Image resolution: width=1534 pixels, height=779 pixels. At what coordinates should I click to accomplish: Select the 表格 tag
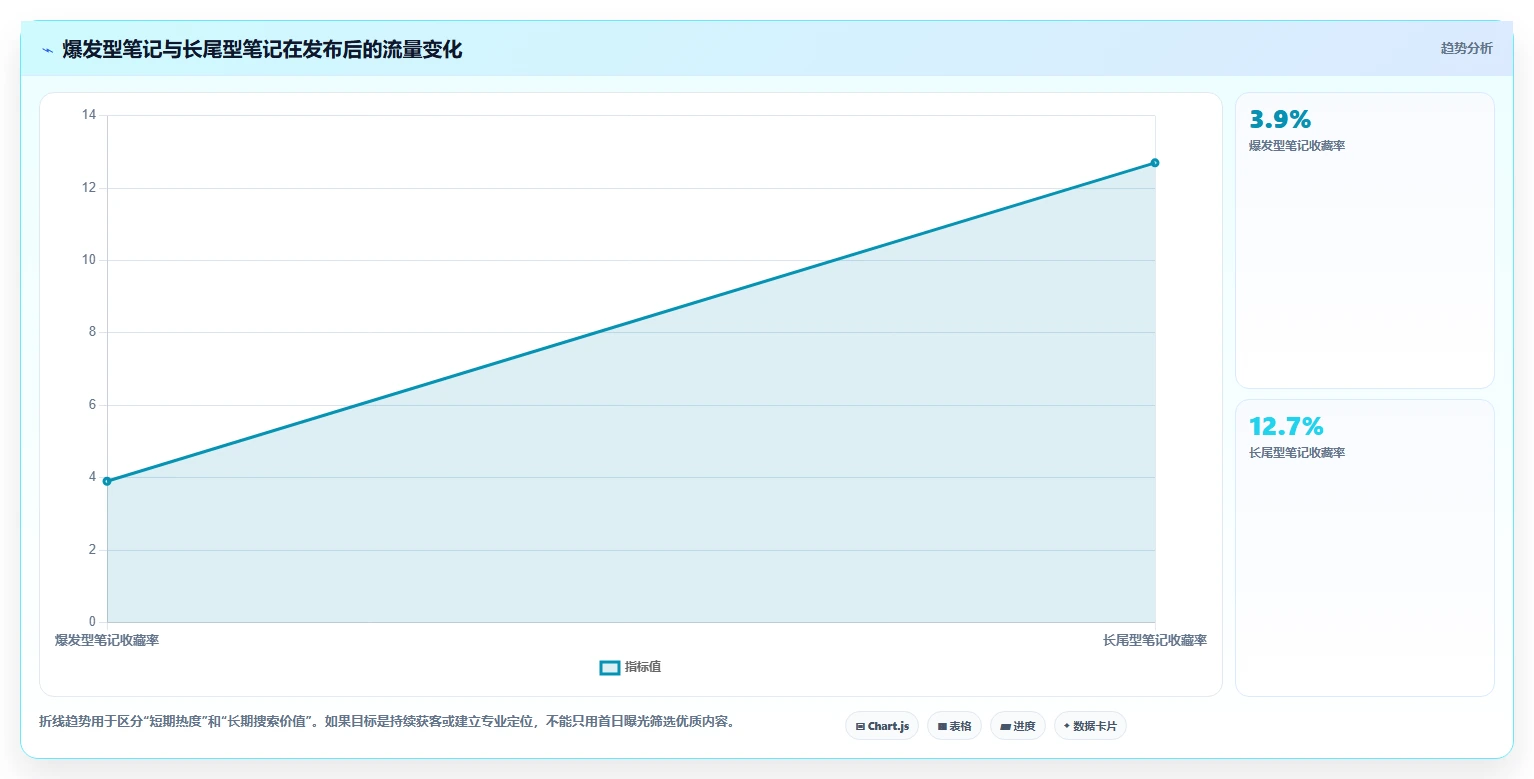954,726
